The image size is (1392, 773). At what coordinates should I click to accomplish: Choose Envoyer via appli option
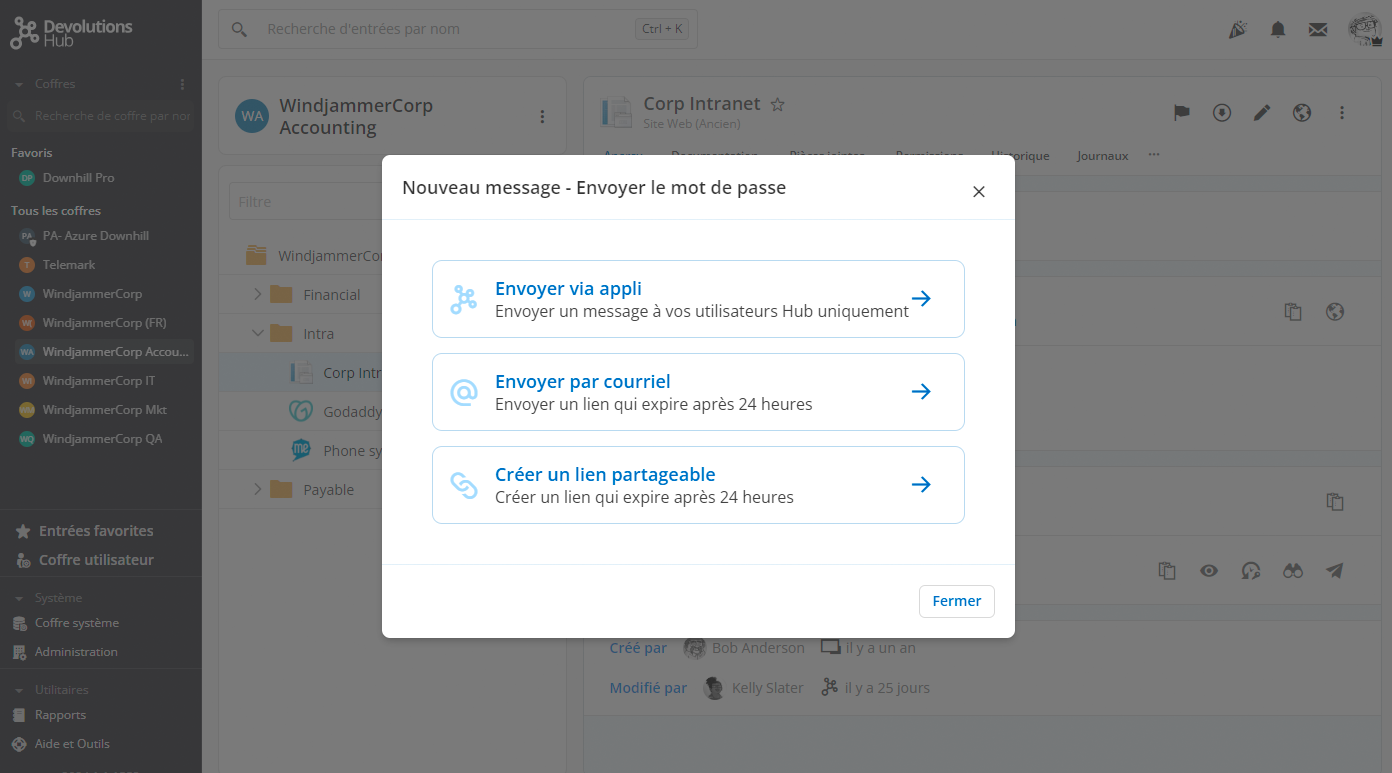click(x=698, y=299)
